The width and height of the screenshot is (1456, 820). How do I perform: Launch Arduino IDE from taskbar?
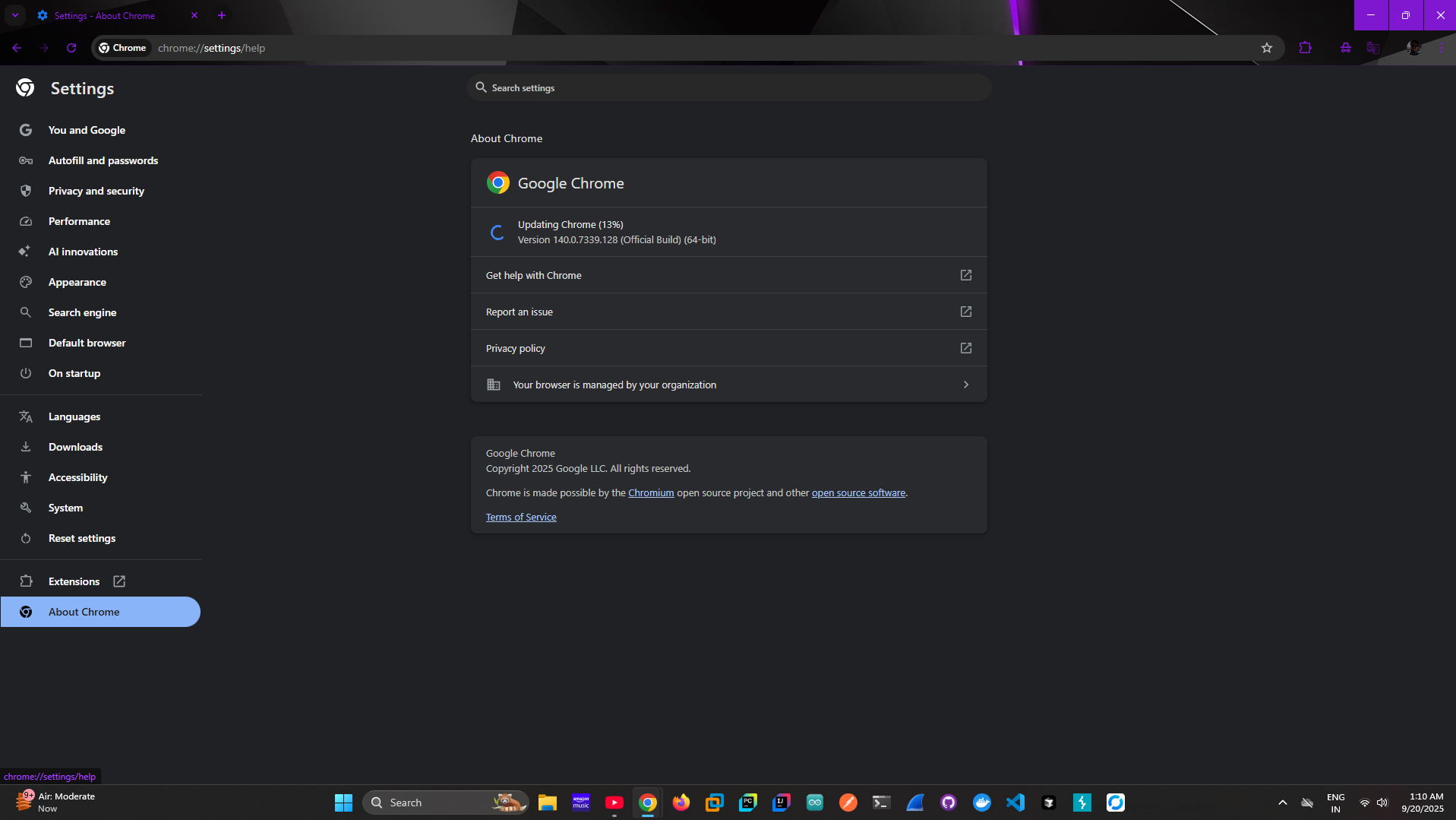tap(815, 803)
